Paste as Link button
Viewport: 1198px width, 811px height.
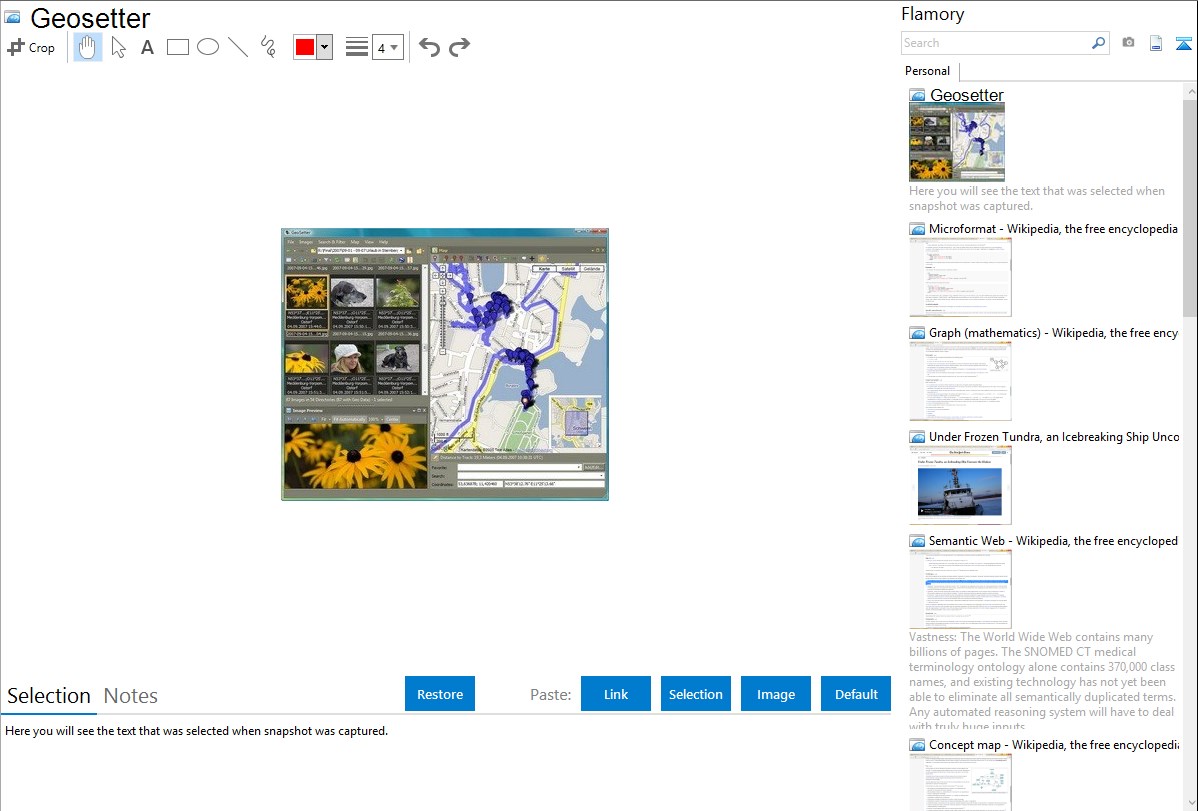(616, 694)
